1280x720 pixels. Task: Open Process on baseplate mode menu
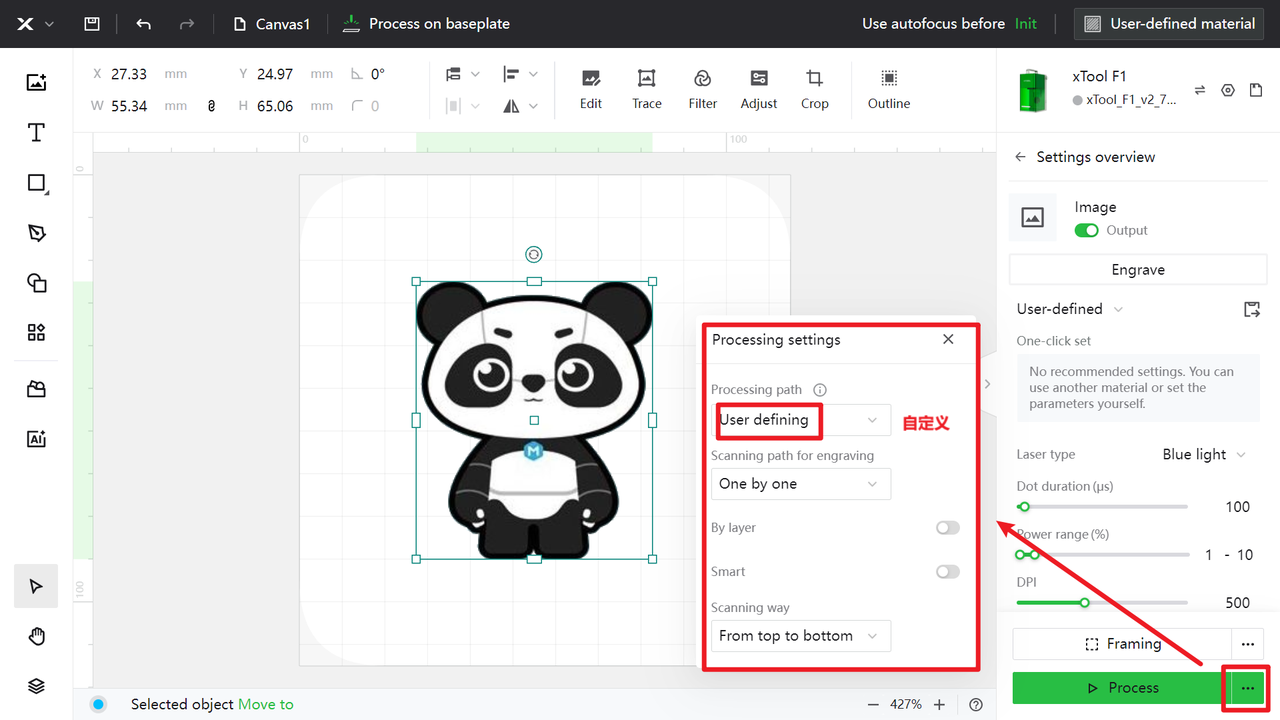[426, 24]
